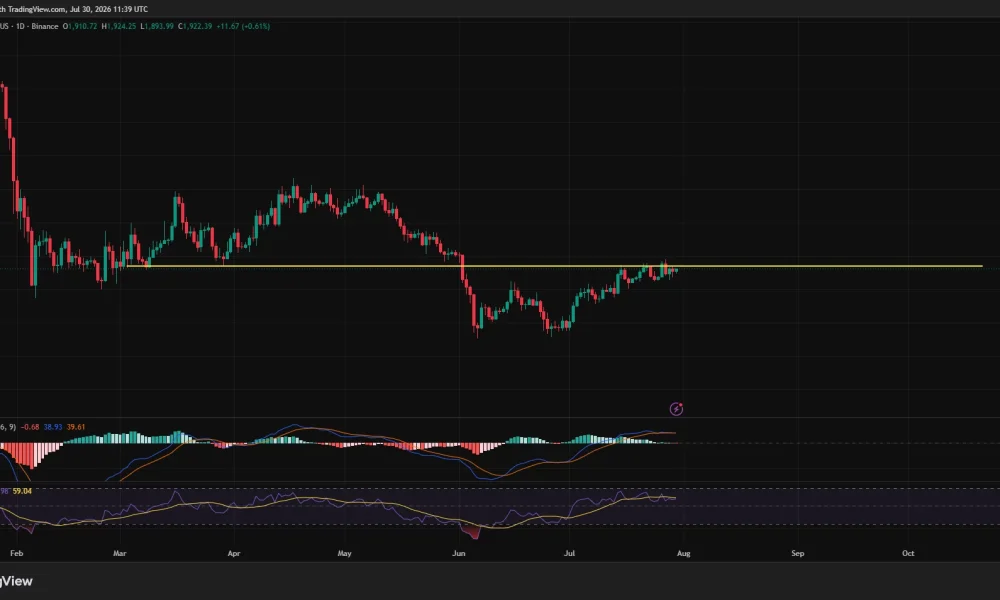Click the purple lightning event icon
This screenshot has width=1000, height=600.
point(676,409)
